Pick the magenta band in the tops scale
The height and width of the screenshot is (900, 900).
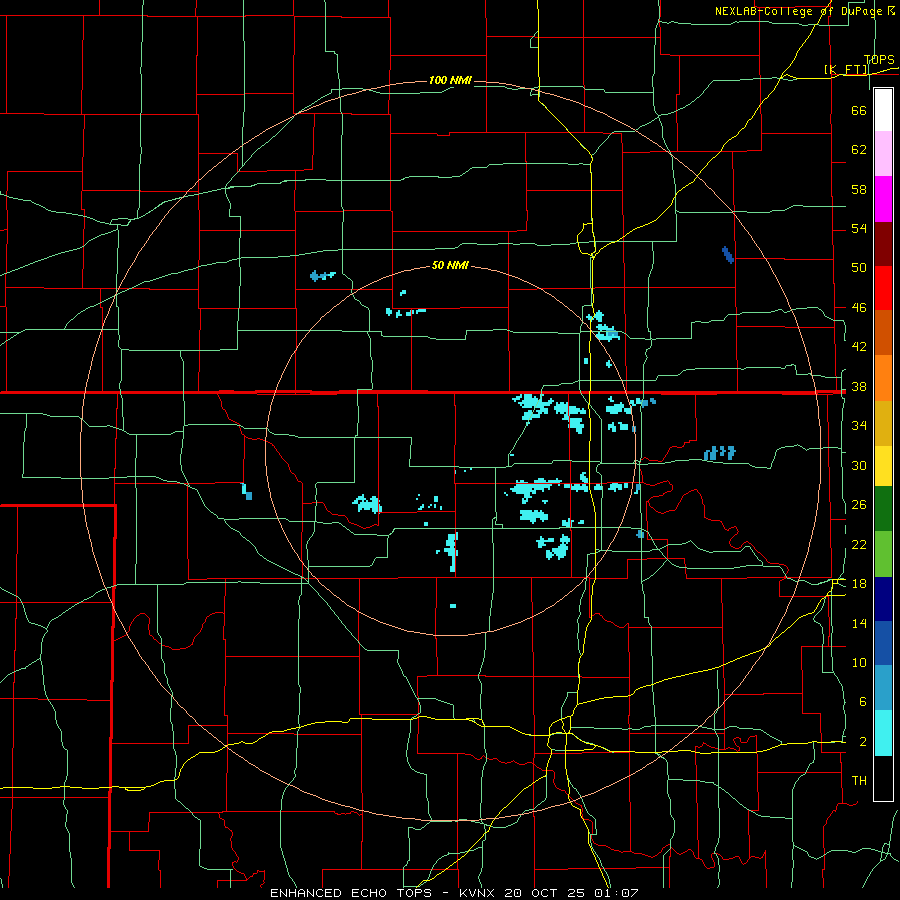point(883,199)
